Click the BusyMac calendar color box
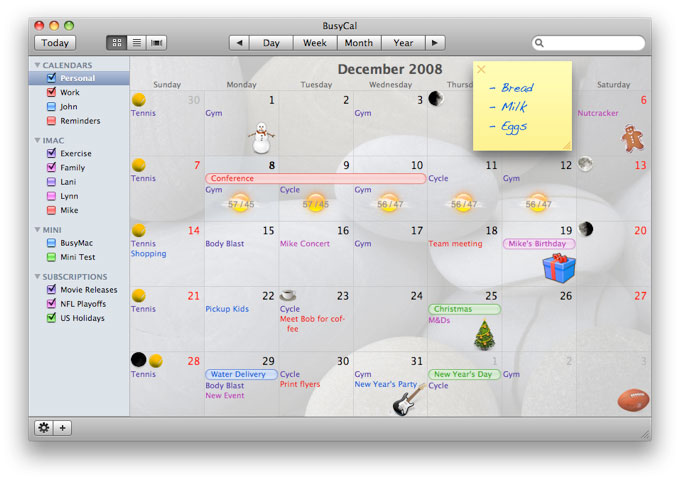Image resolution: width=680 pixels, height=480 pixels. pos(51,242)
